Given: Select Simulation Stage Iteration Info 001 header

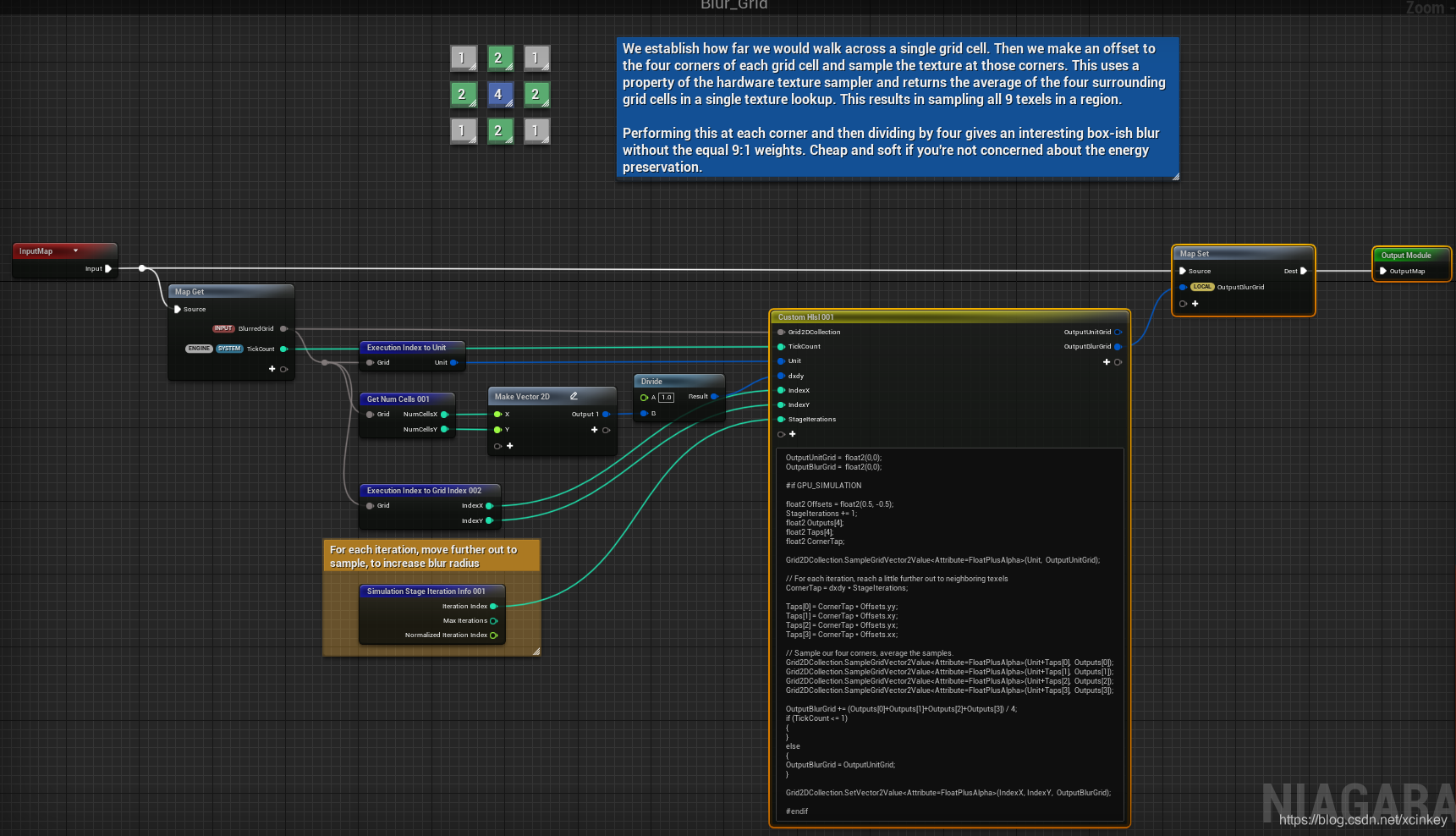Looking at the screenshot, I should pyautogui.click(x=432, y=591).
